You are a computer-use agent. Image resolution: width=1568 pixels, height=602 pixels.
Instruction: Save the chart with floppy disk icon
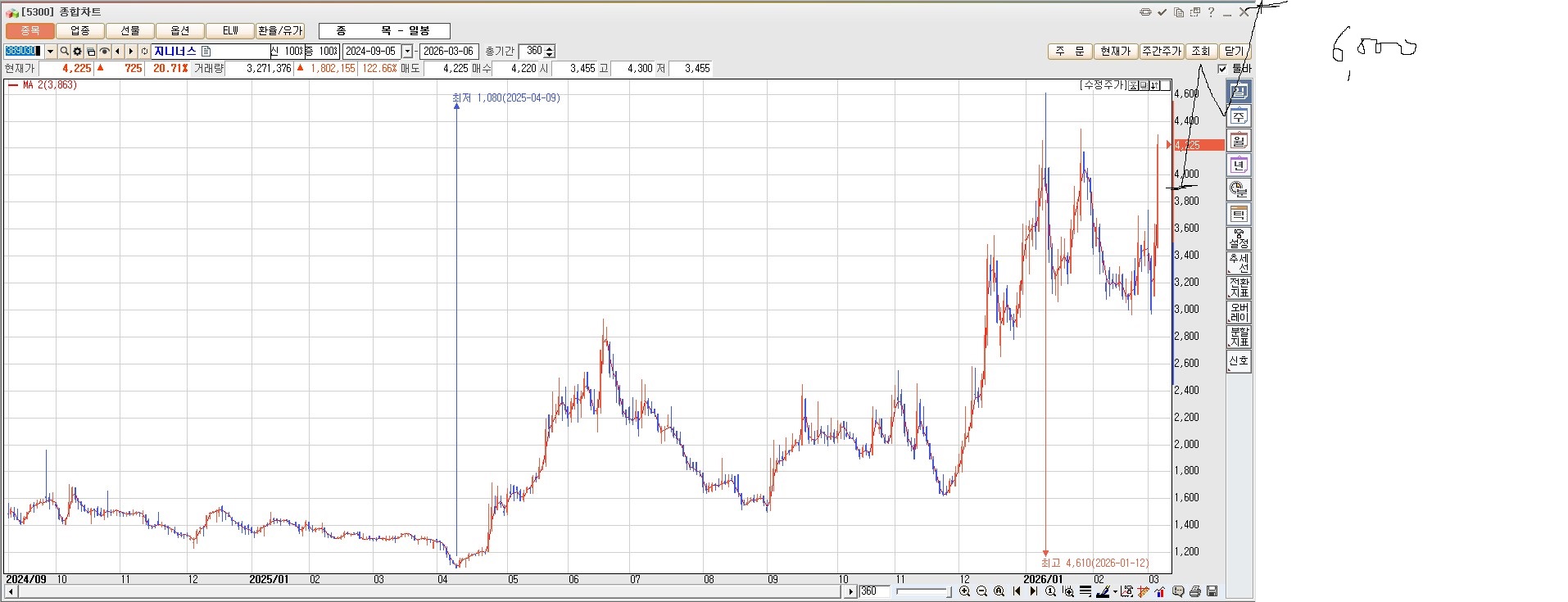tap(1212, 591)
